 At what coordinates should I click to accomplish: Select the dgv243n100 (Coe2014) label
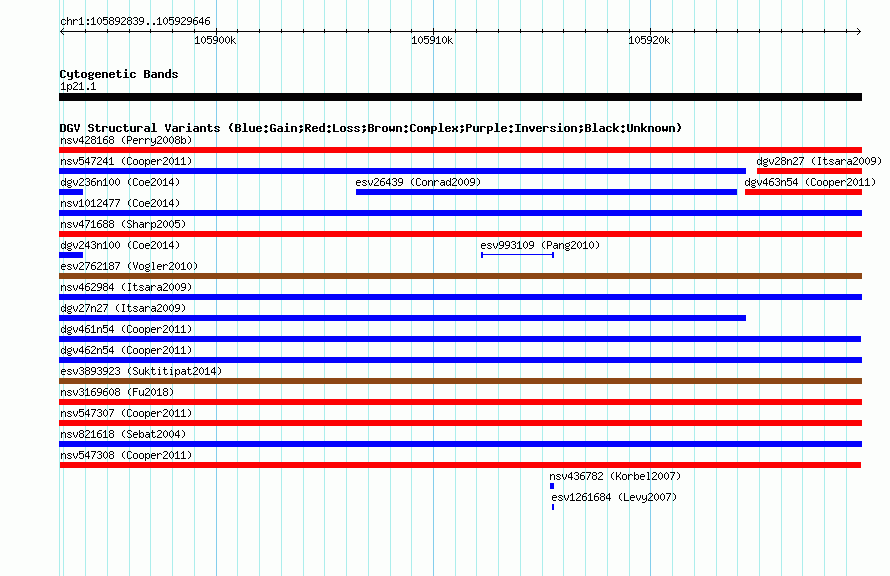click(x=120, y=245)
